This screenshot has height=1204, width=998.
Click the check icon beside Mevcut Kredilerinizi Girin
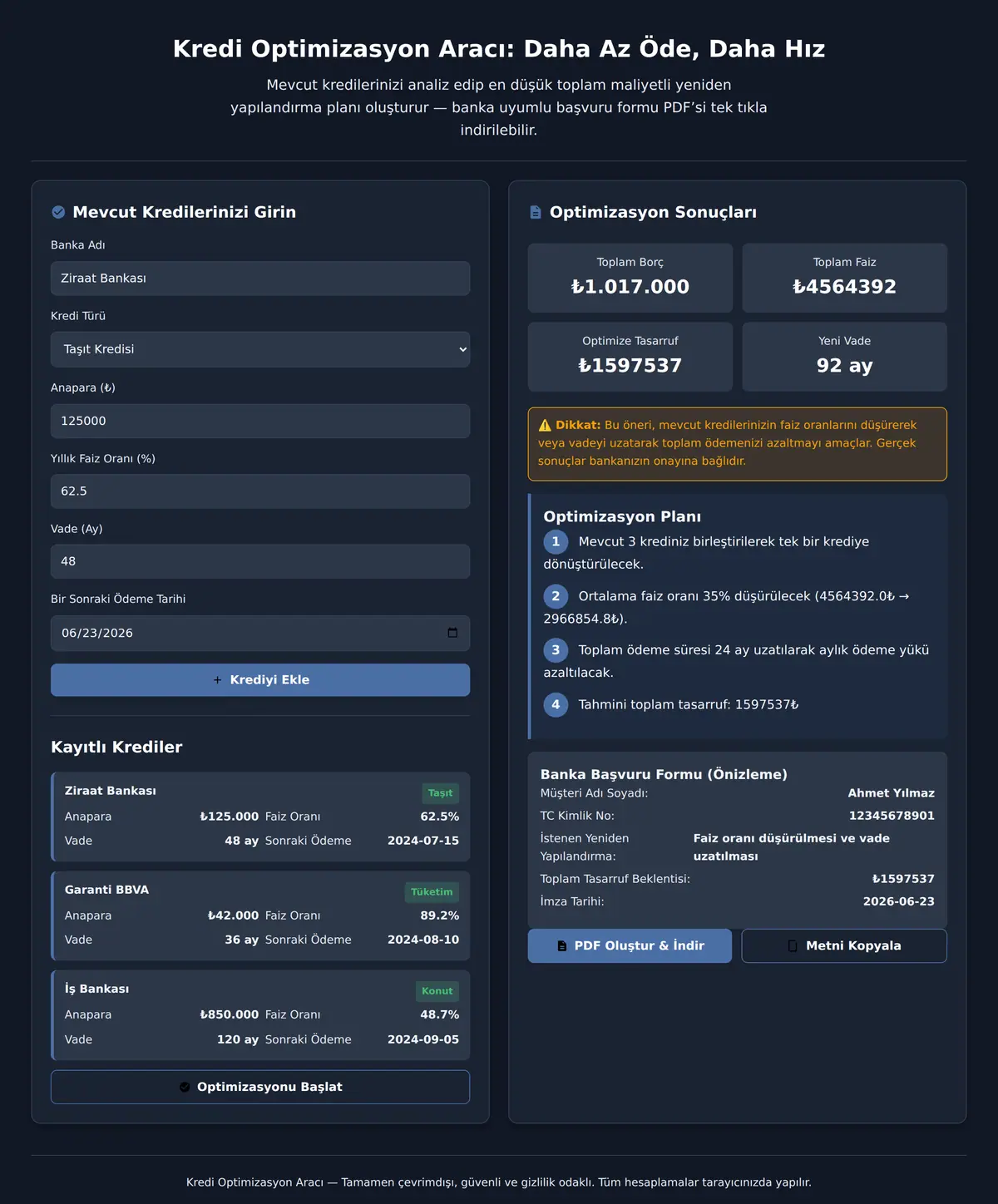[58, 212]
